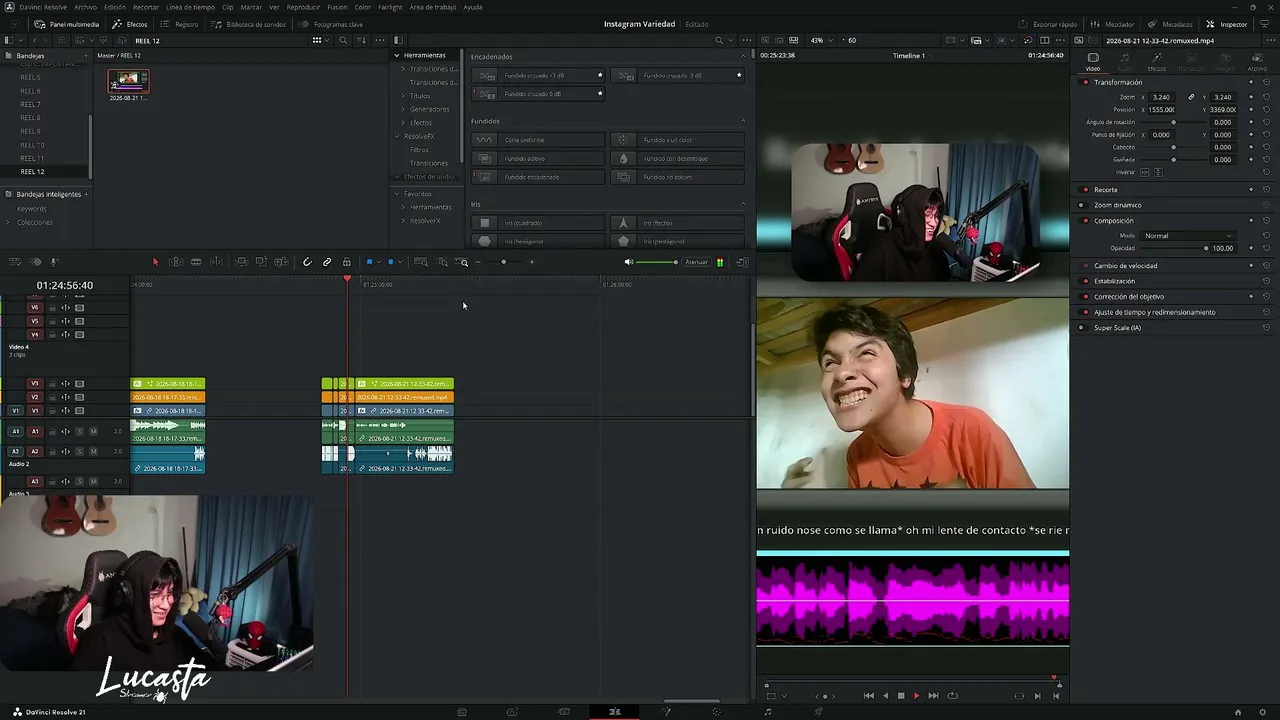
Task: Add keyframe for Zoom parameter
Action: (x=1251, y=97)
